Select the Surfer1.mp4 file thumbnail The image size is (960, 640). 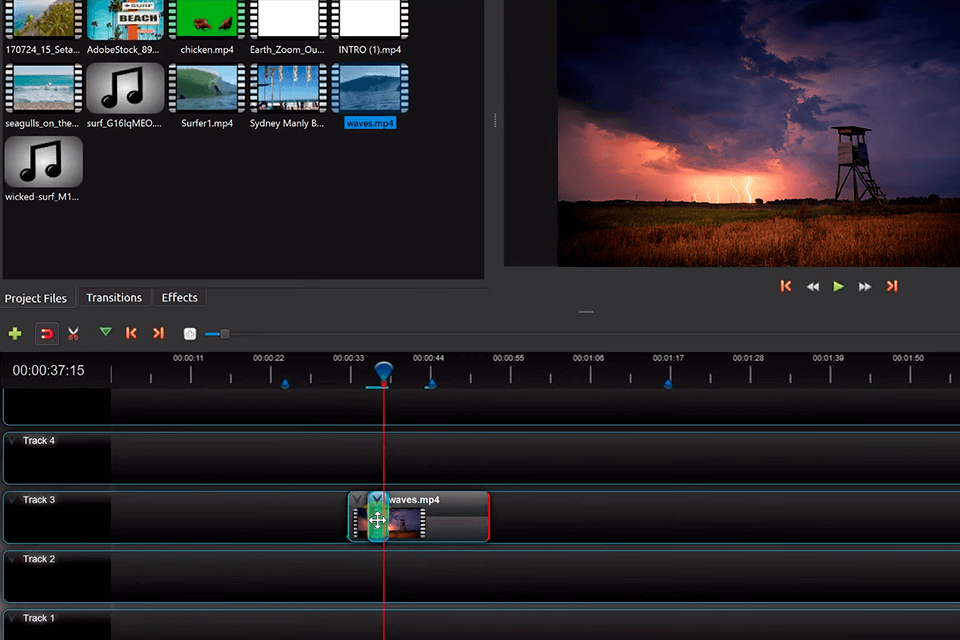point(207,88)
